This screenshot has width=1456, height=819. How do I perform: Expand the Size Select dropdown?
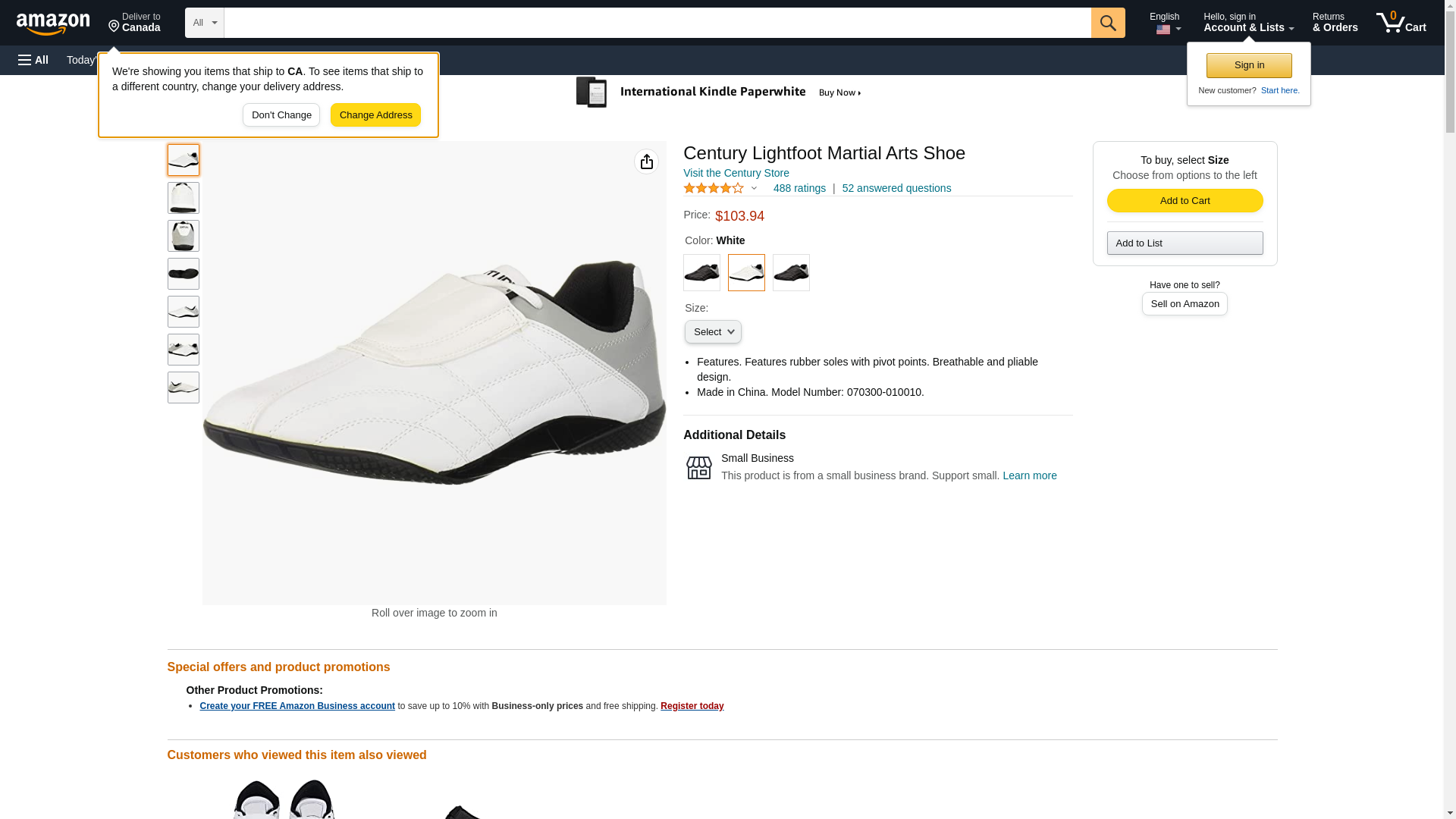coord(713,332)
